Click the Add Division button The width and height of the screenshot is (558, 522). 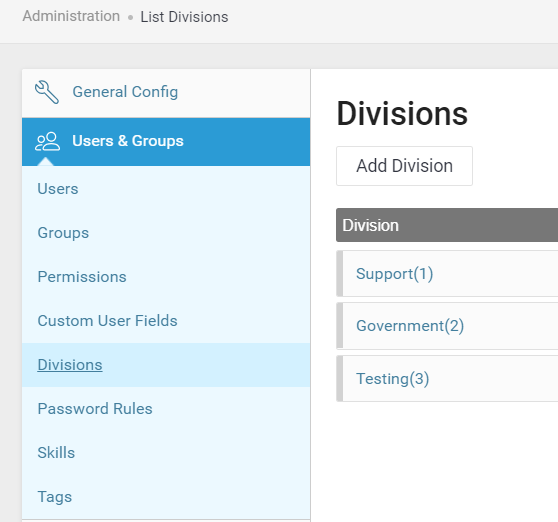pos(404,166)
